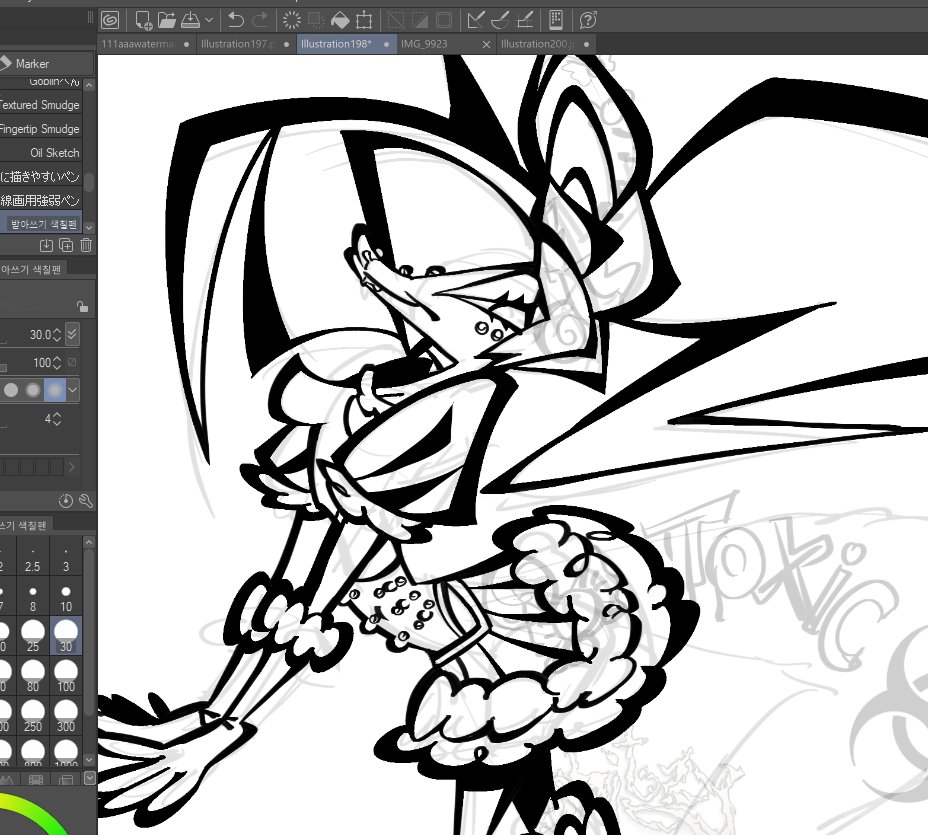This screenshot has height=835, width=928.
Task: Undo the last action
Action: (236, 21)
